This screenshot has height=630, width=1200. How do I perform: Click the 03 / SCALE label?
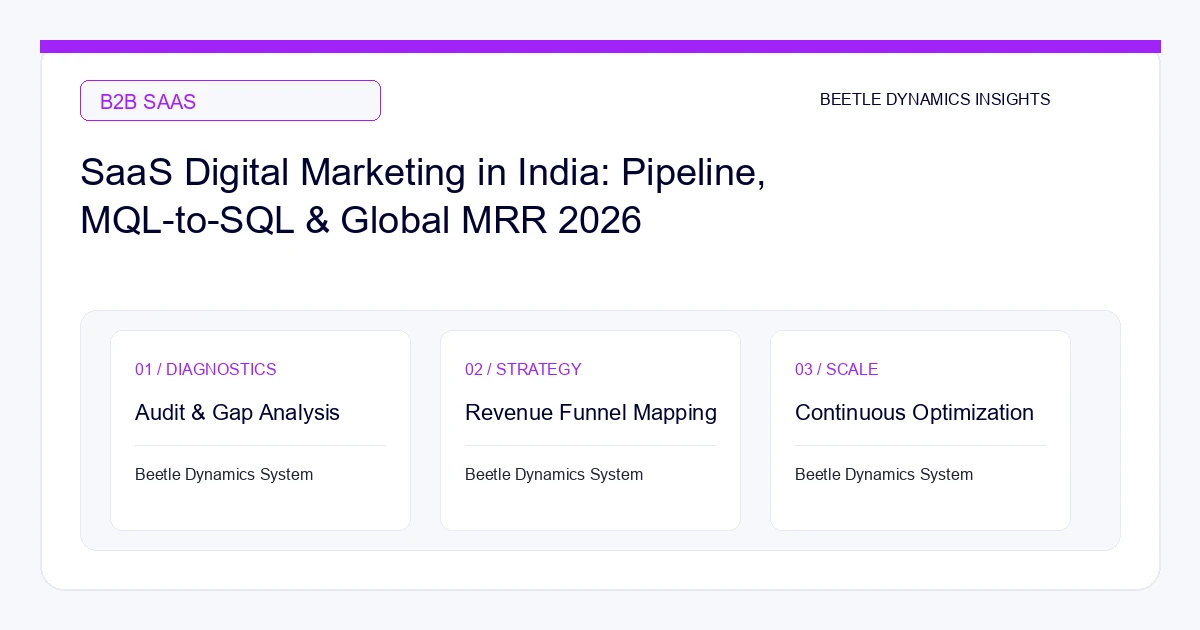coord(836,370)
